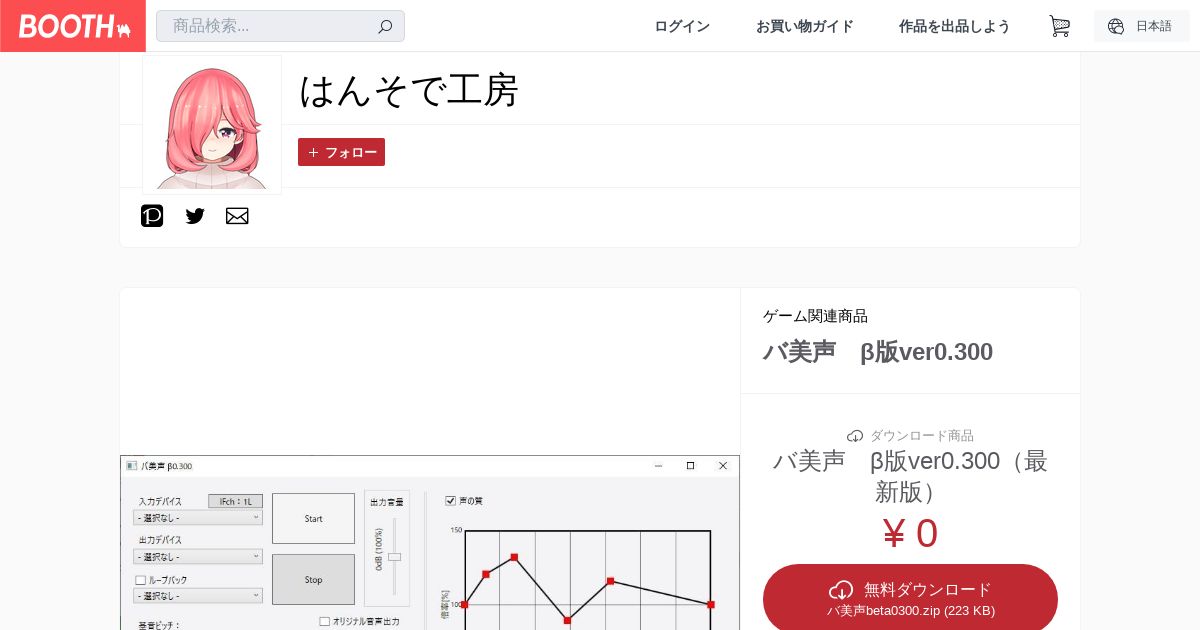The height and width of the screenshot is (630, 1200).
Task: Open the BOOTH home logo
Action: coord(73,26)
